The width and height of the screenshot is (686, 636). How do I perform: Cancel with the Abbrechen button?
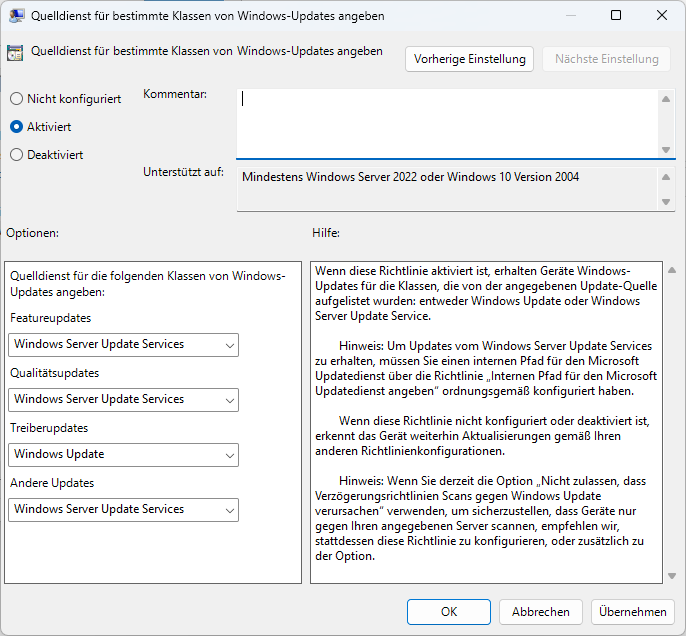(541, 612)
